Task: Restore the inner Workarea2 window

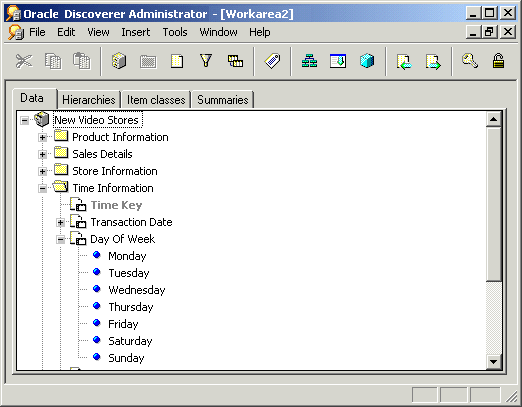Action: pos(489,32)
